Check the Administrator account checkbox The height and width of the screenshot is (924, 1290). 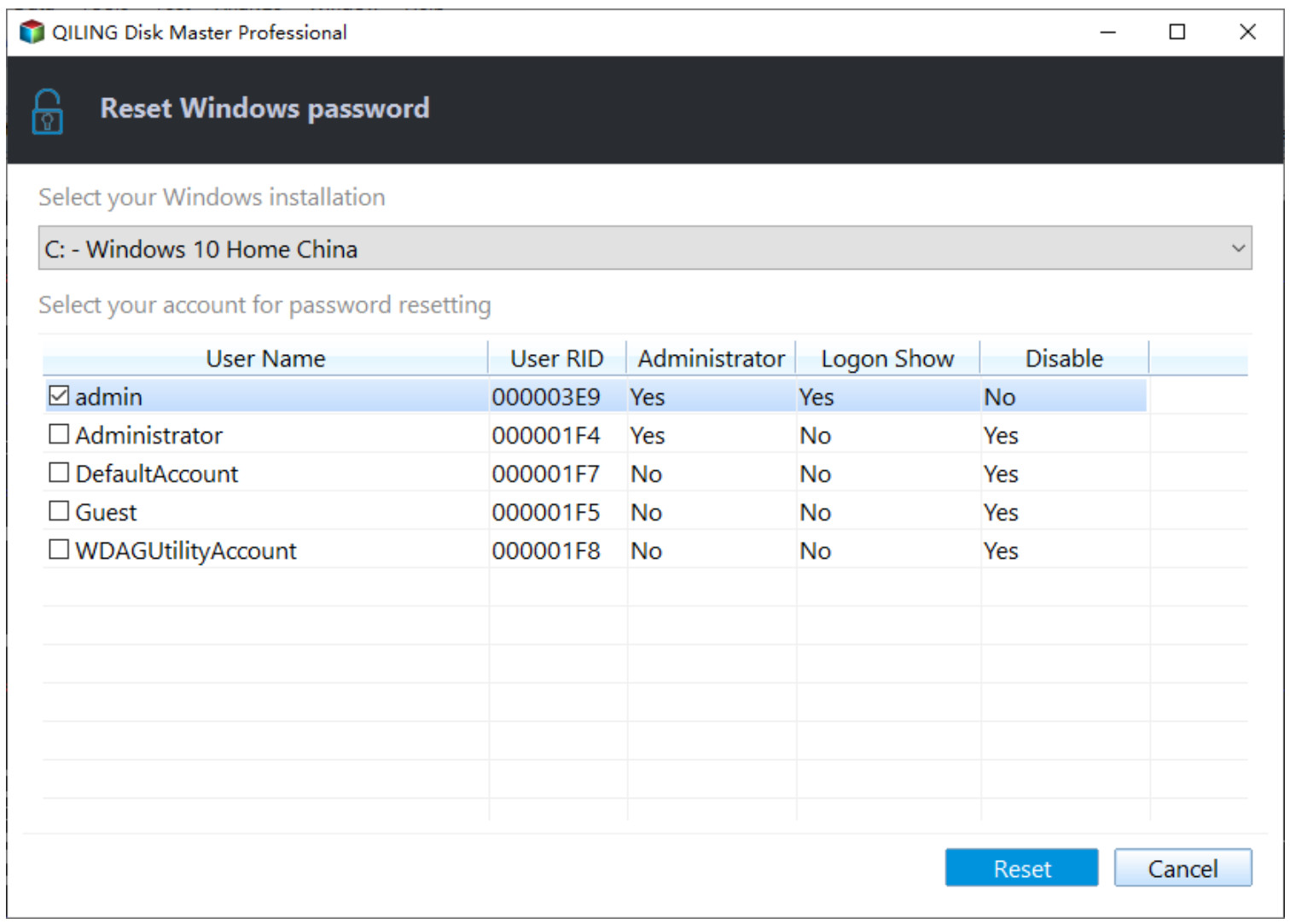coord(59,434)
